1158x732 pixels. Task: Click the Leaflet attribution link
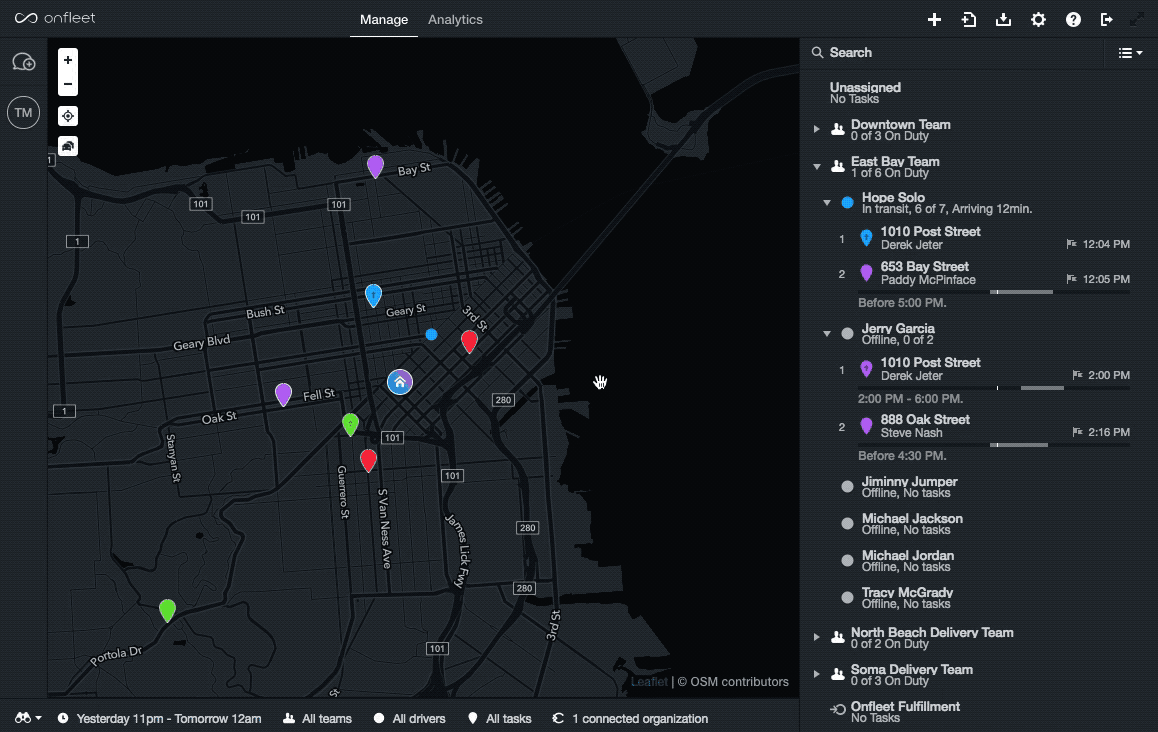[x=649, y=682]
